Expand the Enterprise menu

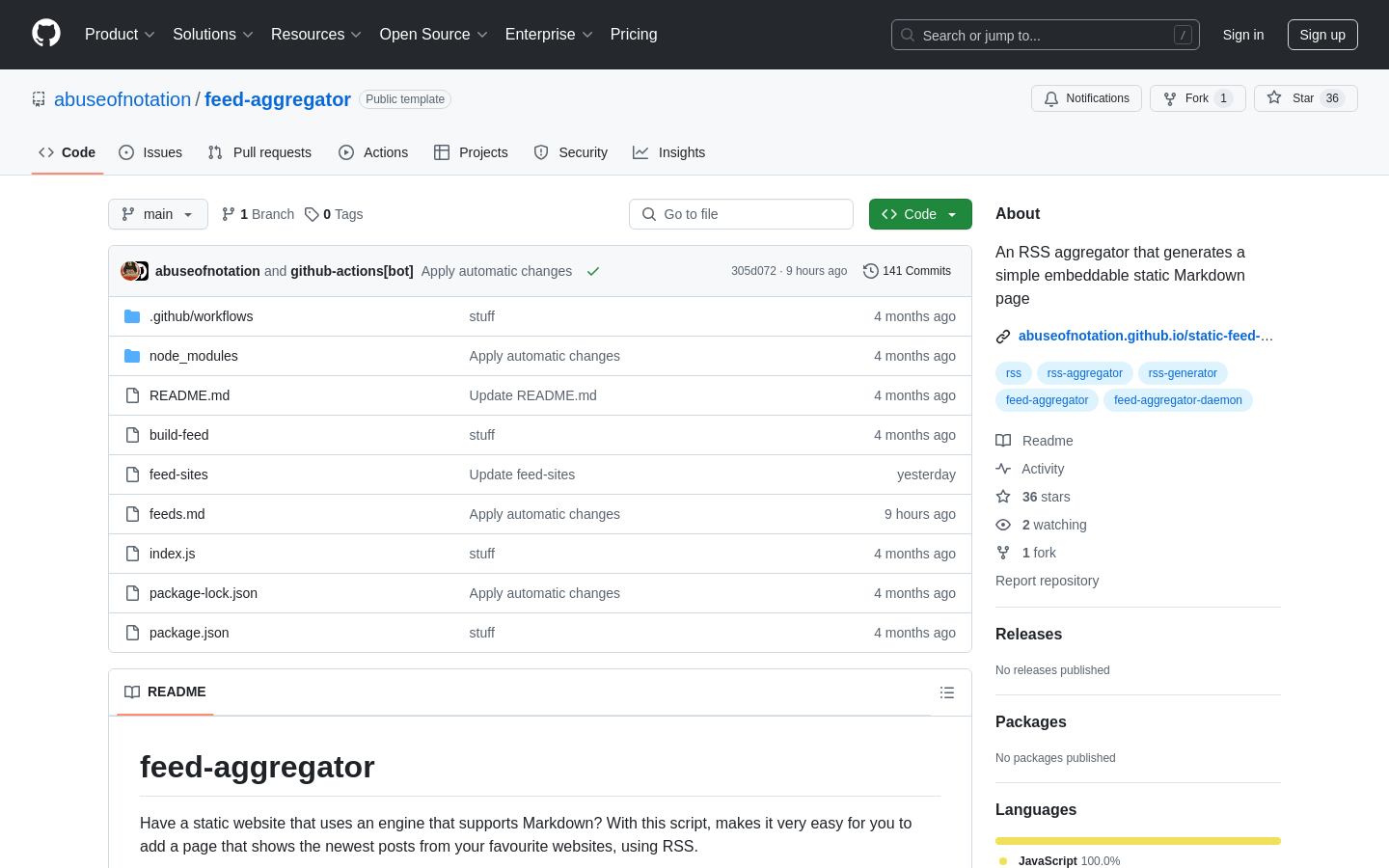(549, 35)
